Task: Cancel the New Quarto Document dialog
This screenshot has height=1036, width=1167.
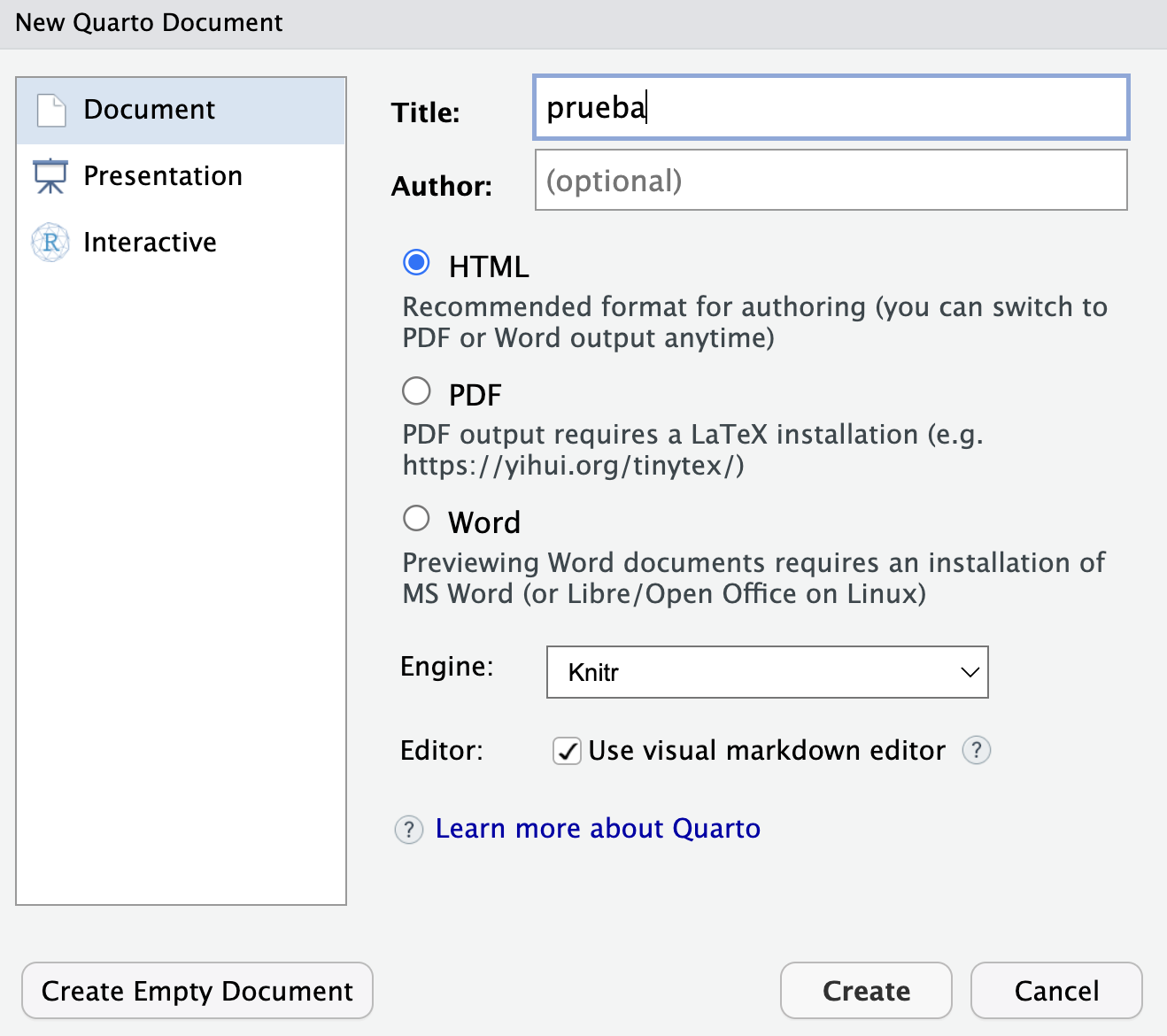Action: point(1055,991)
